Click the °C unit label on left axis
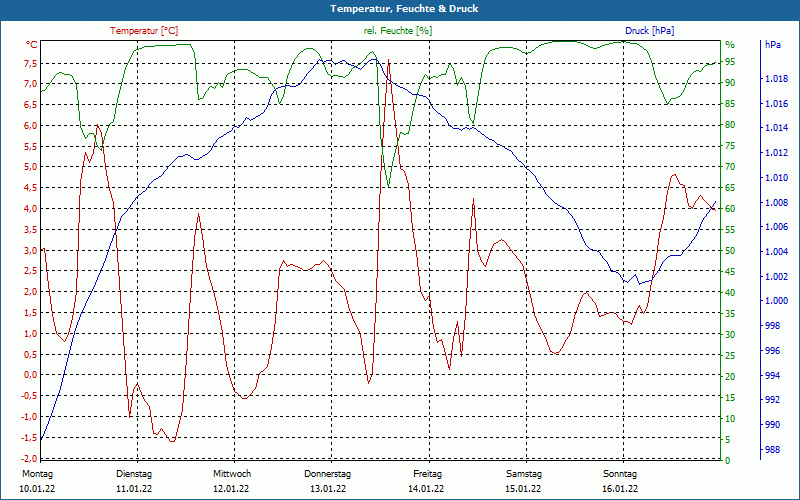Screen dimensions: 800x500 pyautogui.click(x=31, y=45)
